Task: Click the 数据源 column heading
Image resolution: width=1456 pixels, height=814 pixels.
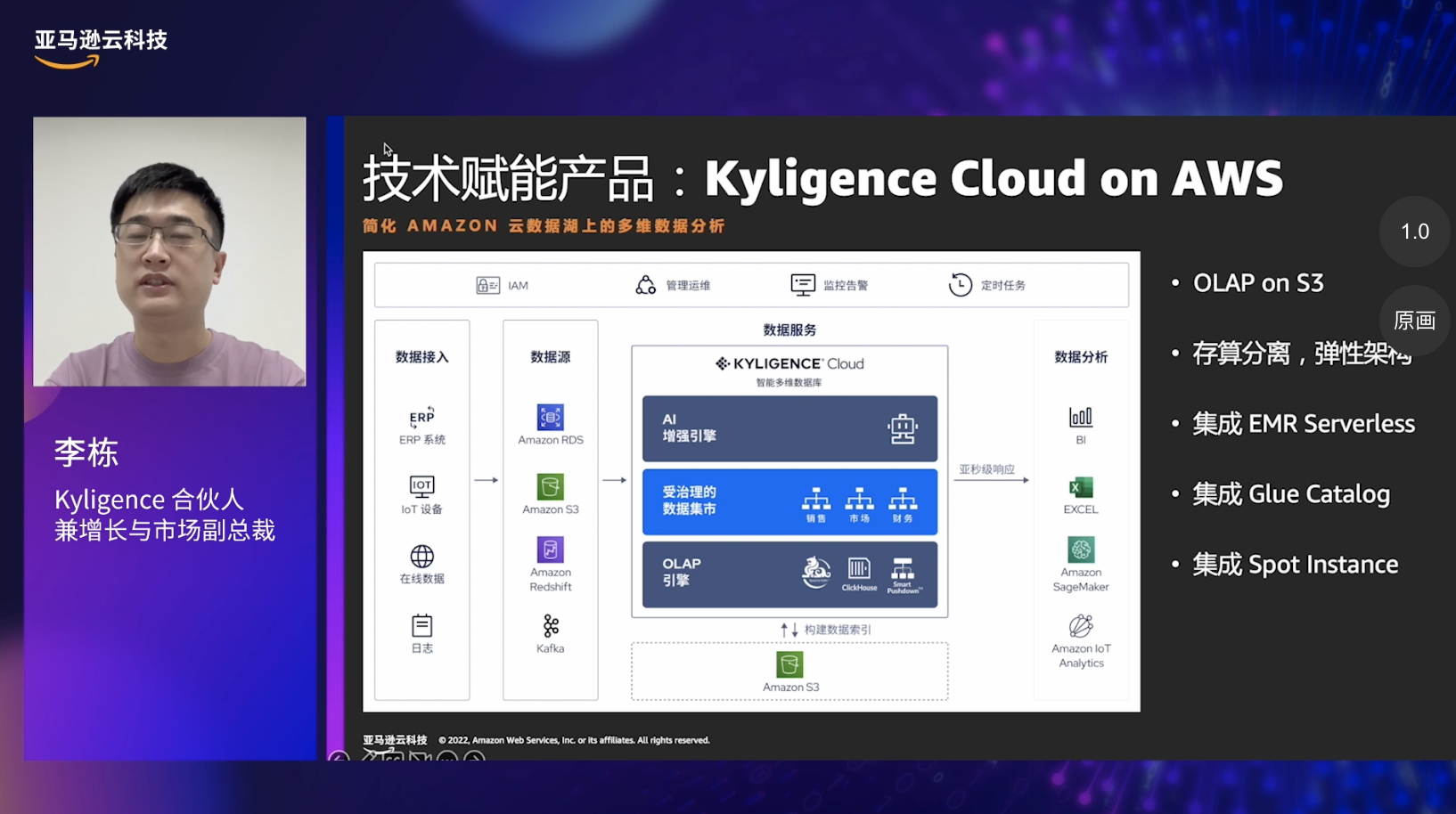Action: click(x=551, y=357)
